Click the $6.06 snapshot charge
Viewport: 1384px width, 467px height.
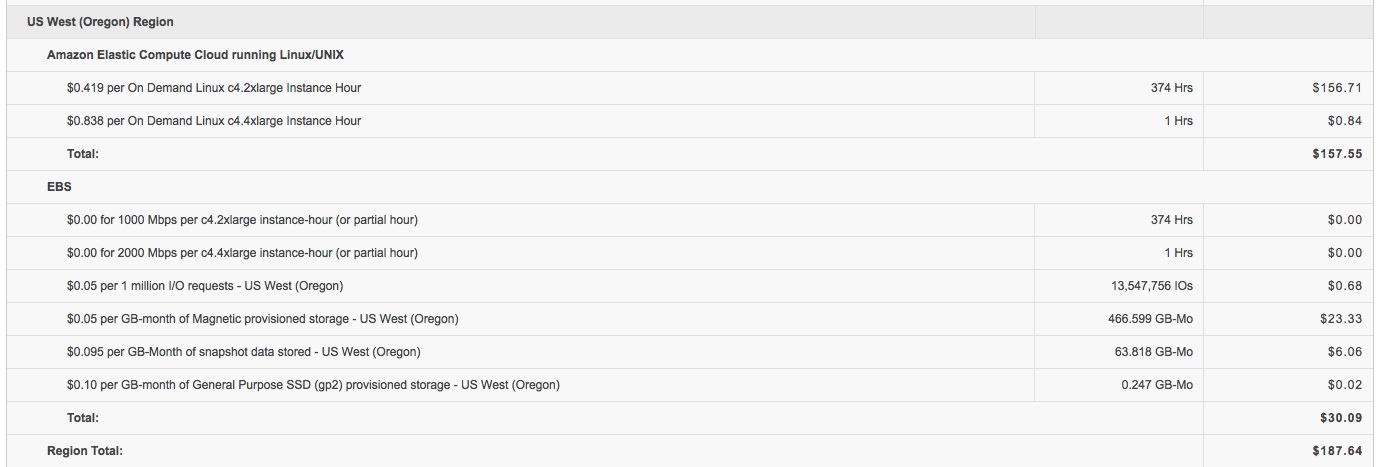click(x=1345, y=352)
